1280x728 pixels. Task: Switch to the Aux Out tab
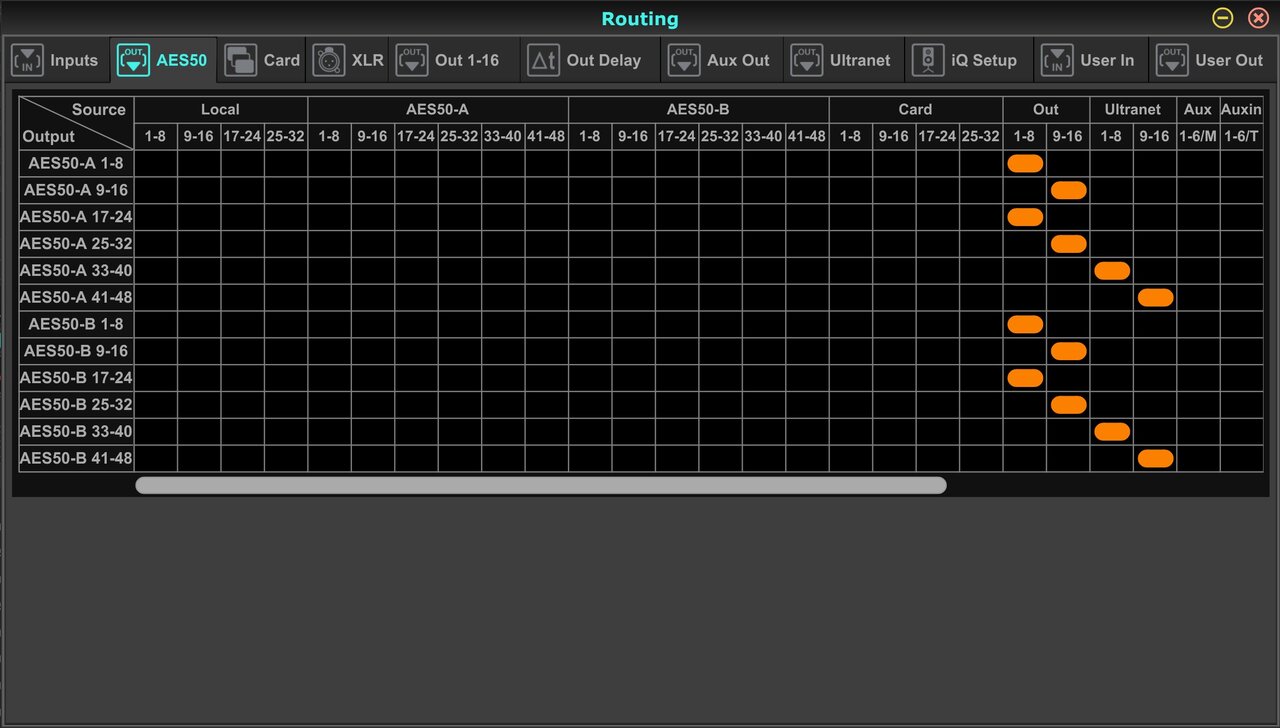[723, 60]
